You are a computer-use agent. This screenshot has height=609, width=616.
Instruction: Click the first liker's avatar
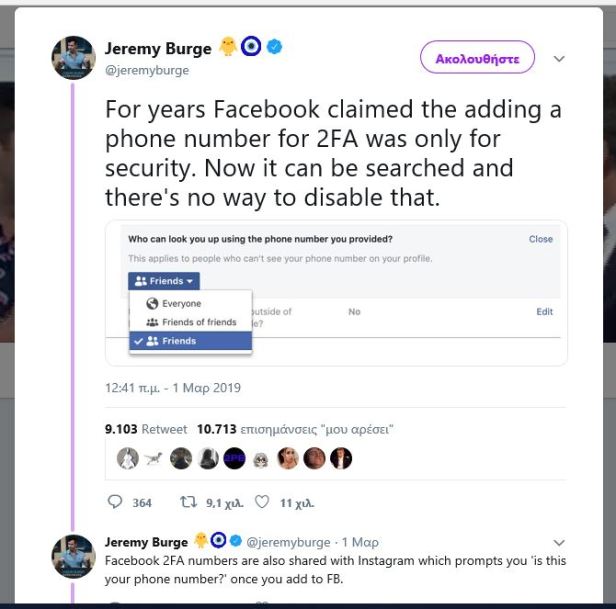coord(127,458)
